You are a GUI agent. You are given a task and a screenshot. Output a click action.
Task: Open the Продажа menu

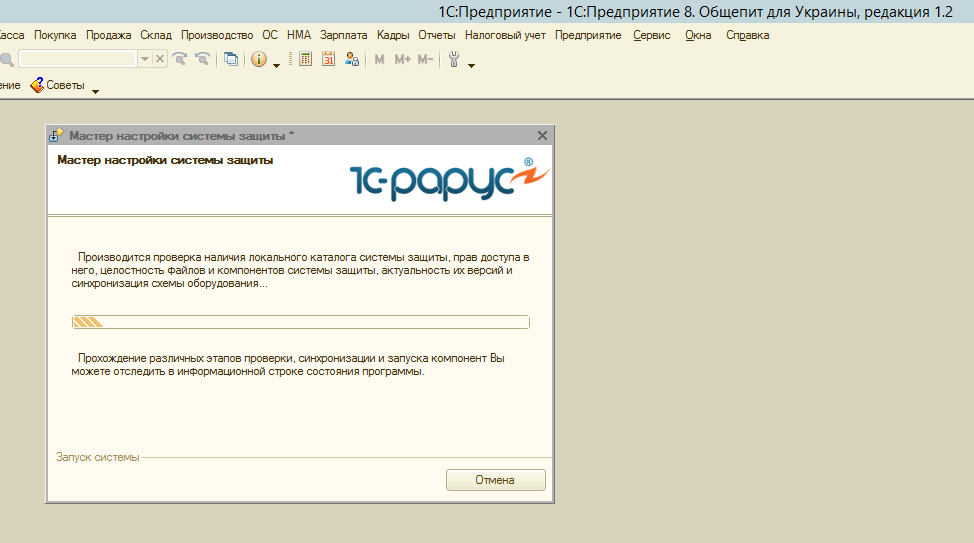pyautogui.click(x=109, y=35)
